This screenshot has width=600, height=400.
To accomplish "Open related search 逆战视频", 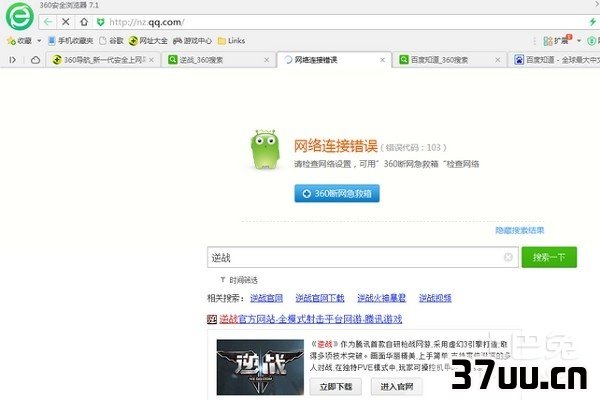I will 435,298.
